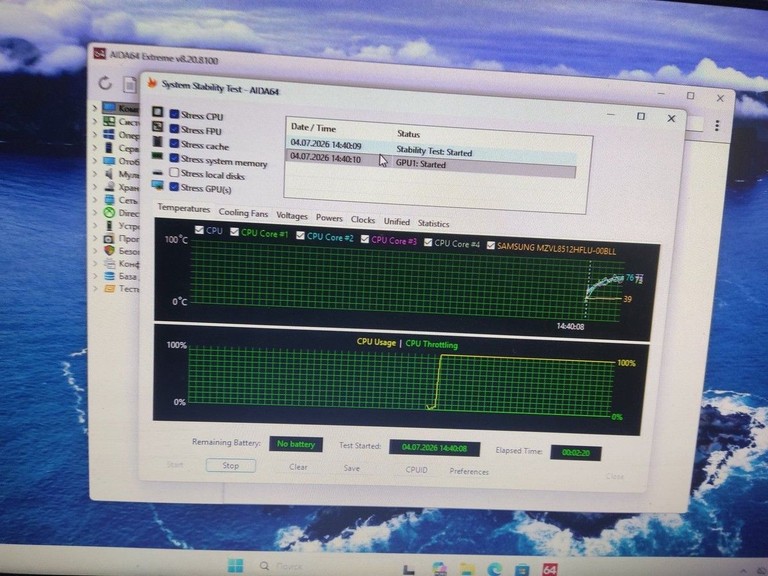Open the AIDA64 app in the taskbar
Screen dimensions: 768x576
click(550, 569)
